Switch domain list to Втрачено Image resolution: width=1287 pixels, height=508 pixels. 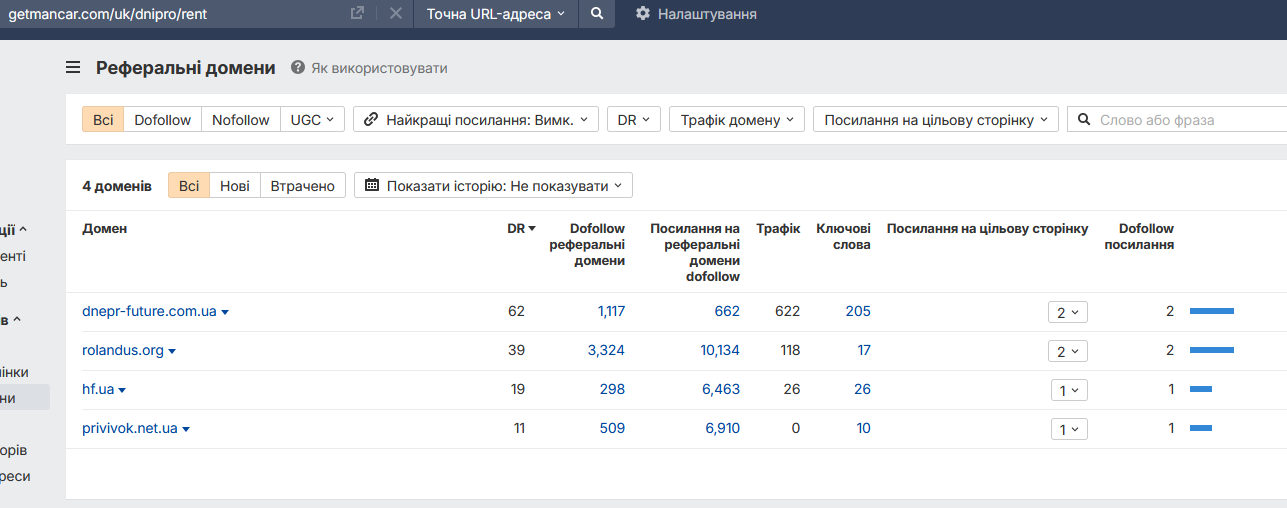tap(302, 186)
